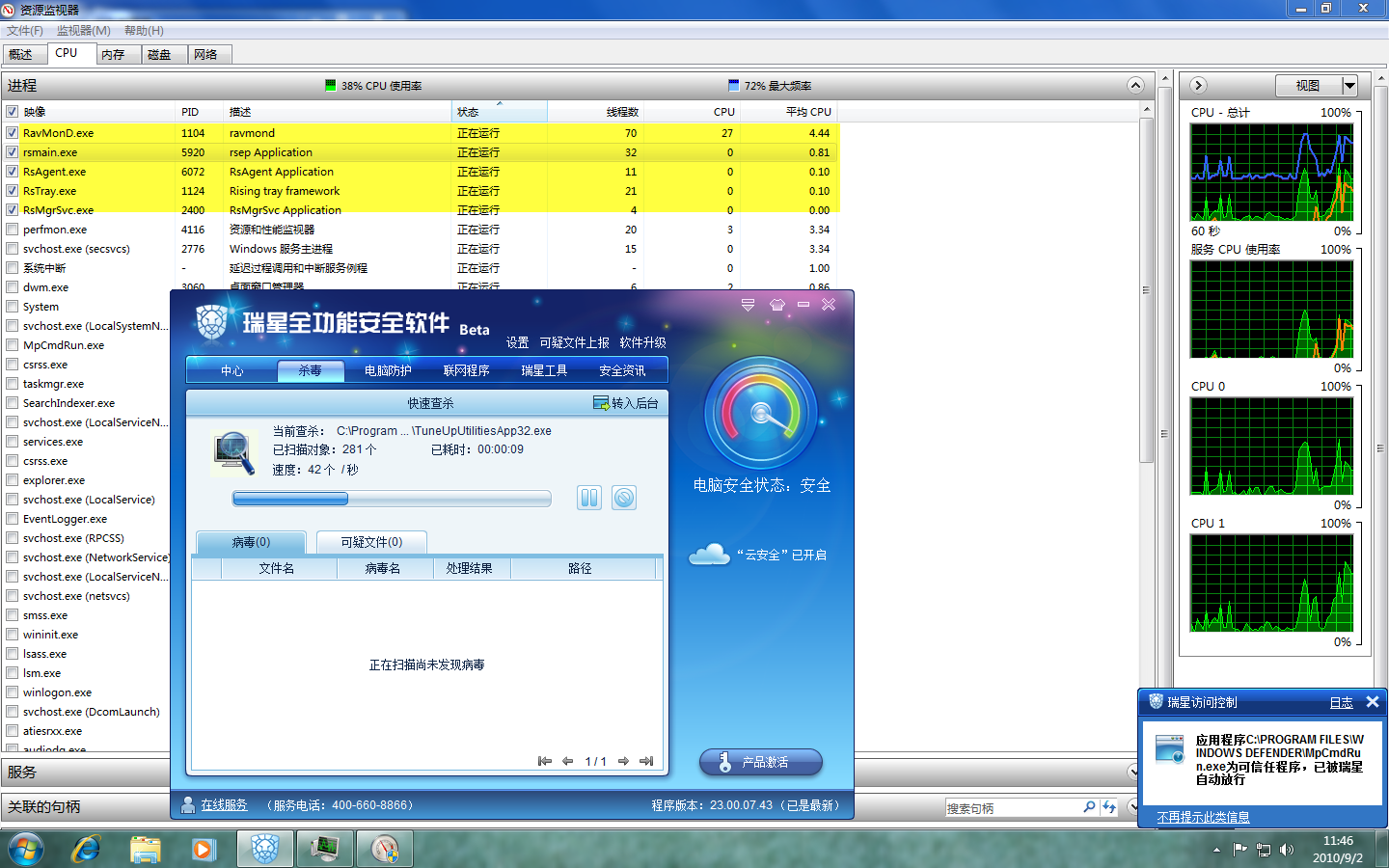Open the Rising 电脑防护 tab

388,370
